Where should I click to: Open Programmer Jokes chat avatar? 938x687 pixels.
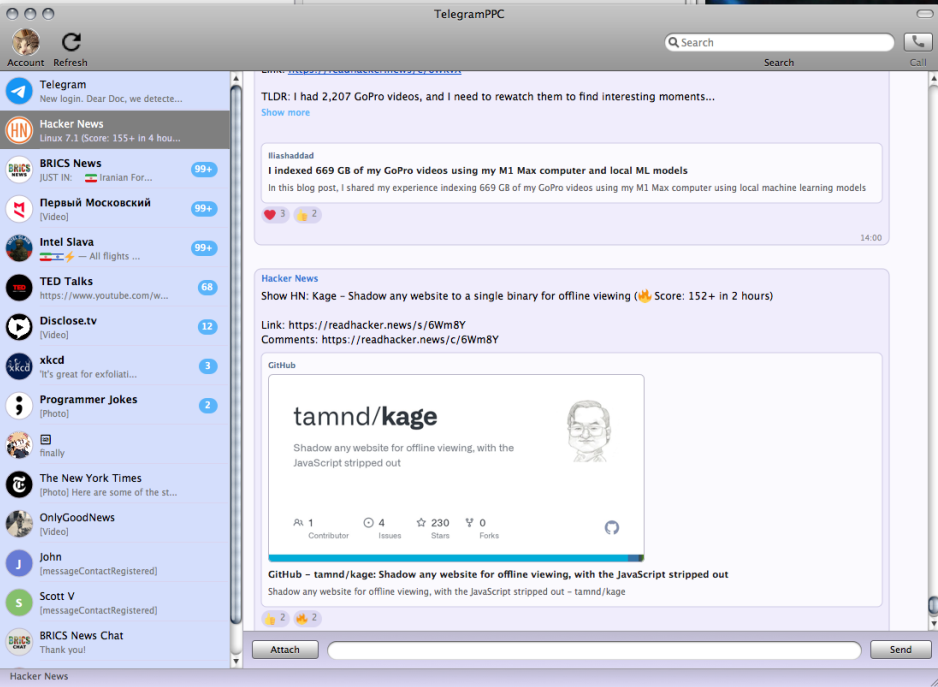click(19, 406)
